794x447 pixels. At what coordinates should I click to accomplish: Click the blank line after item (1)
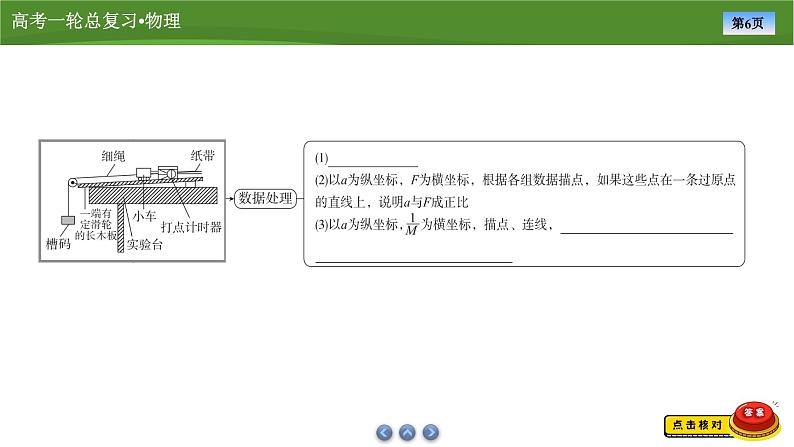[x=373, y=160]
